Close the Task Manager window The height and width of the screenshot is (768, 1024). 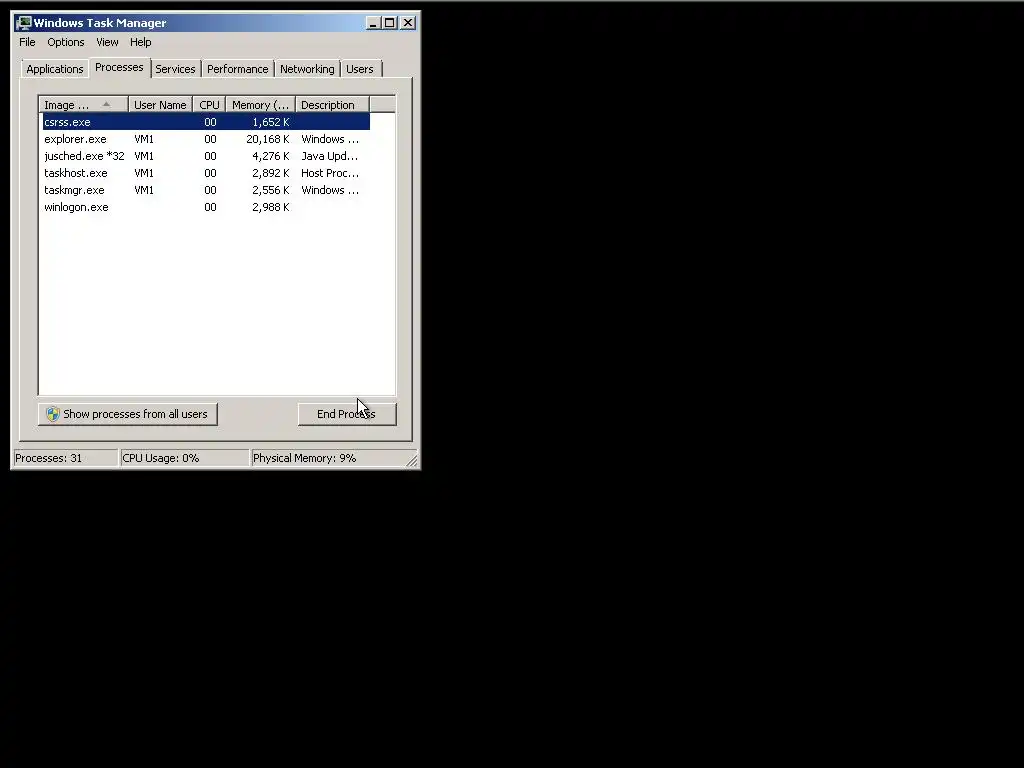point(408,23)
